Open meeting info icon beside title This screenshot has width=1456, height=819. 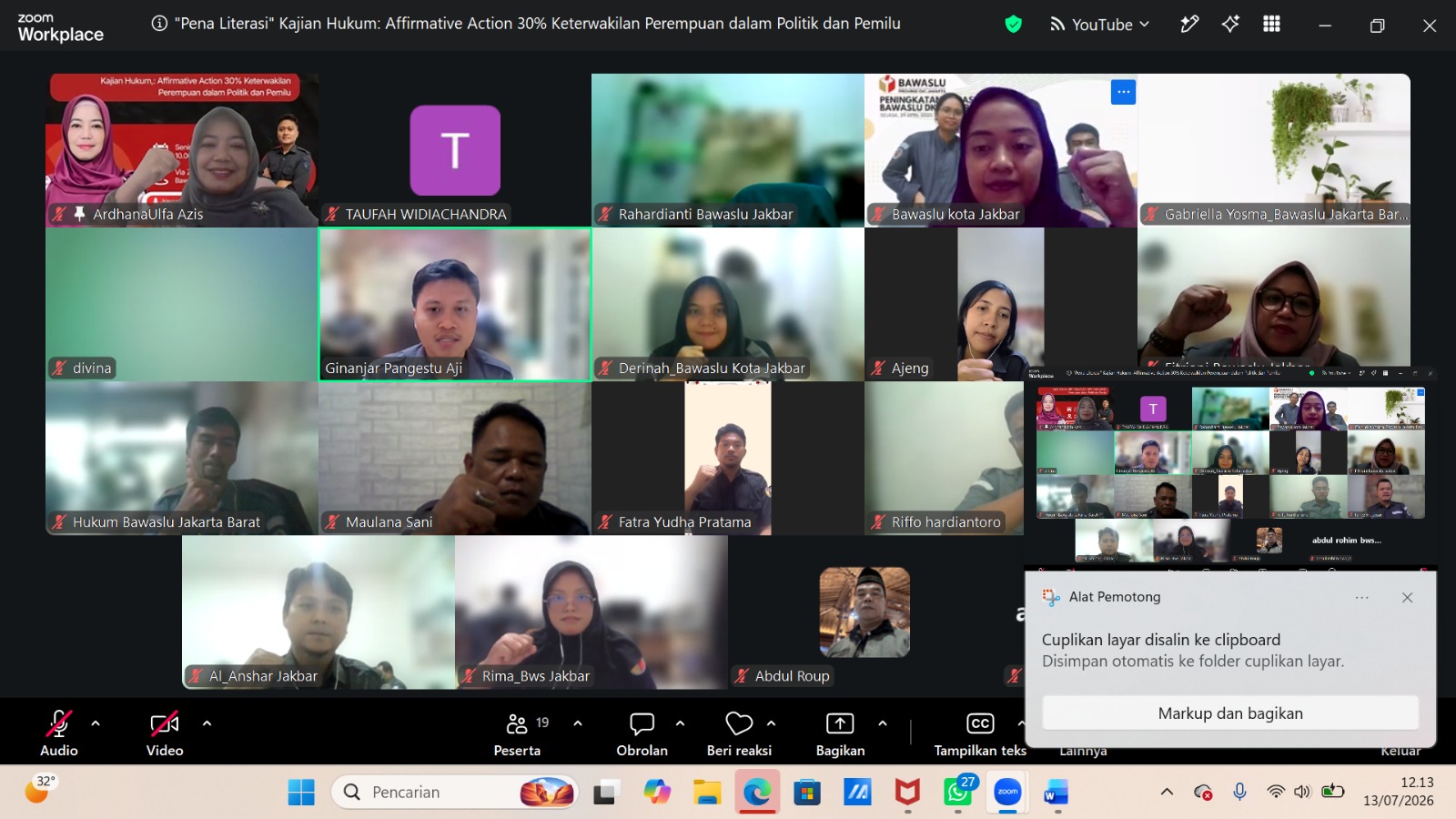[x=159, y=24]
